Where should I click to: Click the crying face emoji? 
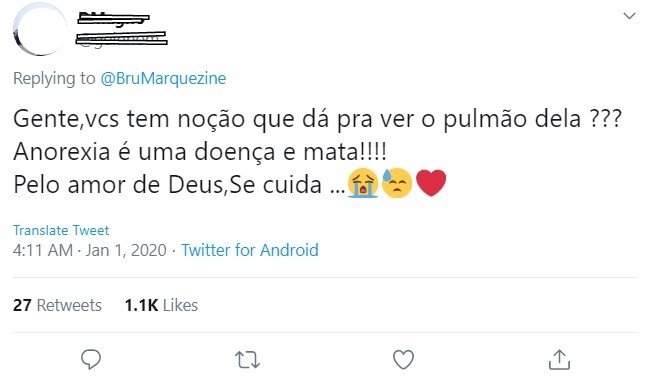pos(363,183)
